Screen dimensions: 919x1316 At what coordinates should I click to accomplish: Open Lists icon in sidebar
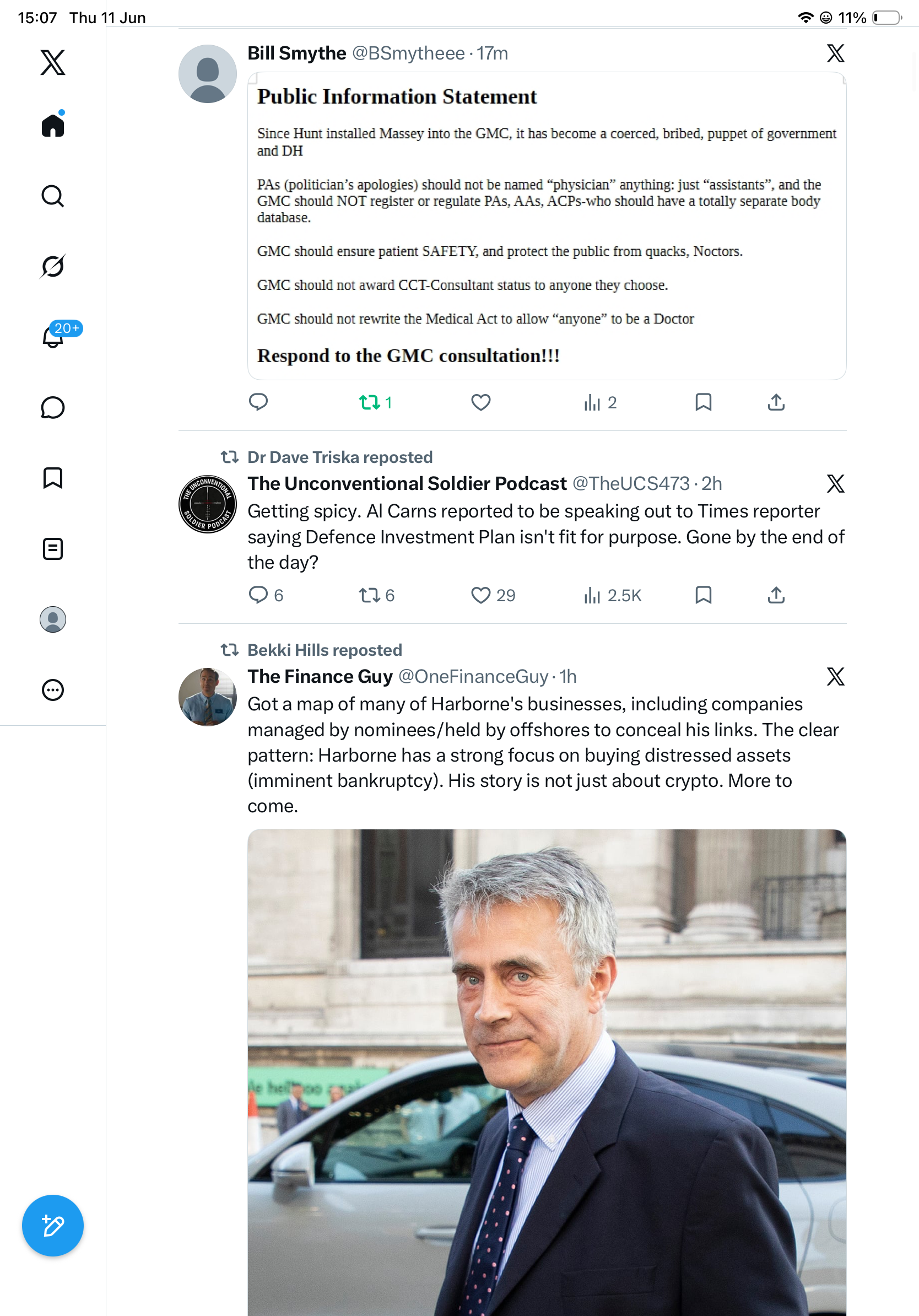[x=53, y=548]
